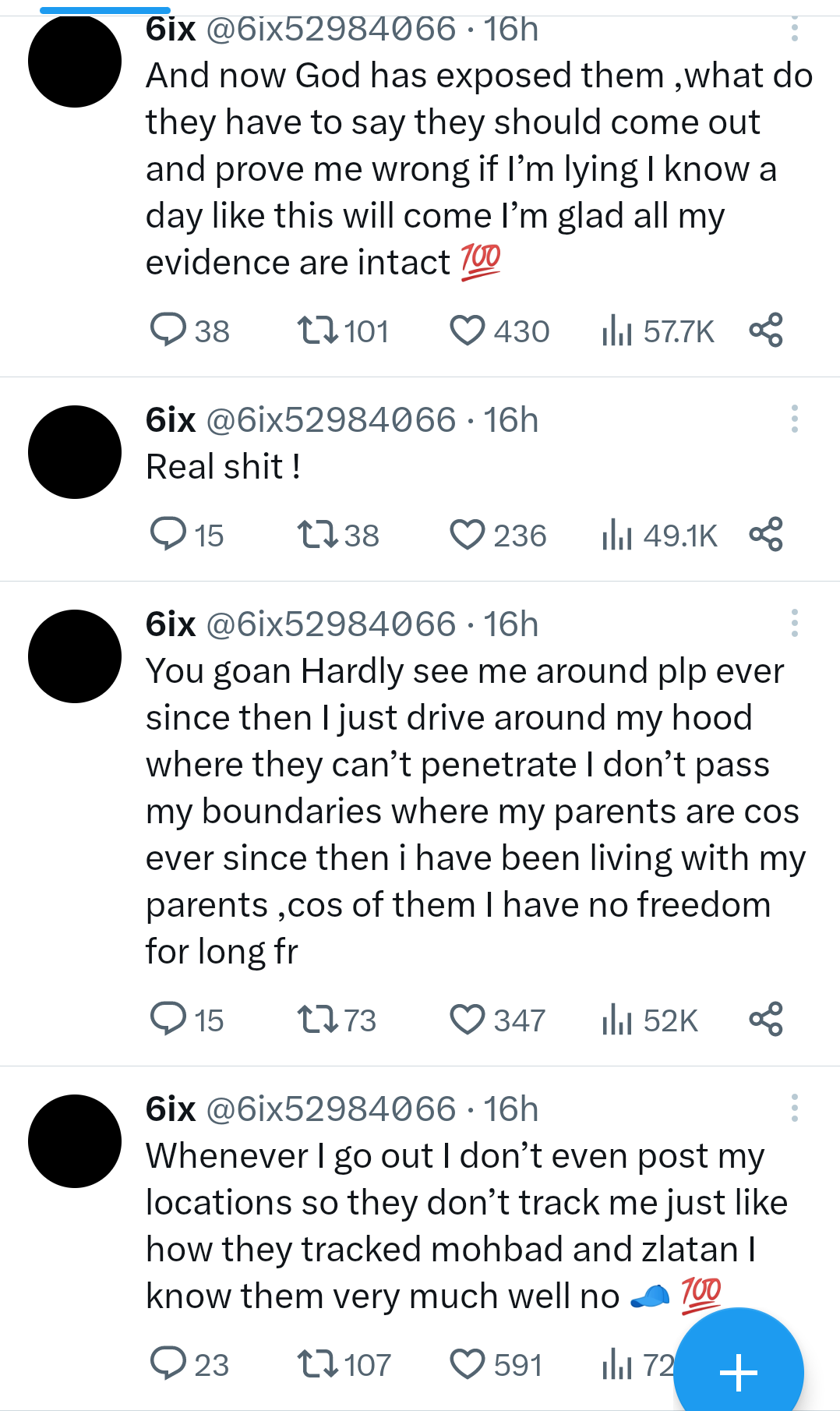Retweet the 'Real shit !' tweet

tap(317, 535)
